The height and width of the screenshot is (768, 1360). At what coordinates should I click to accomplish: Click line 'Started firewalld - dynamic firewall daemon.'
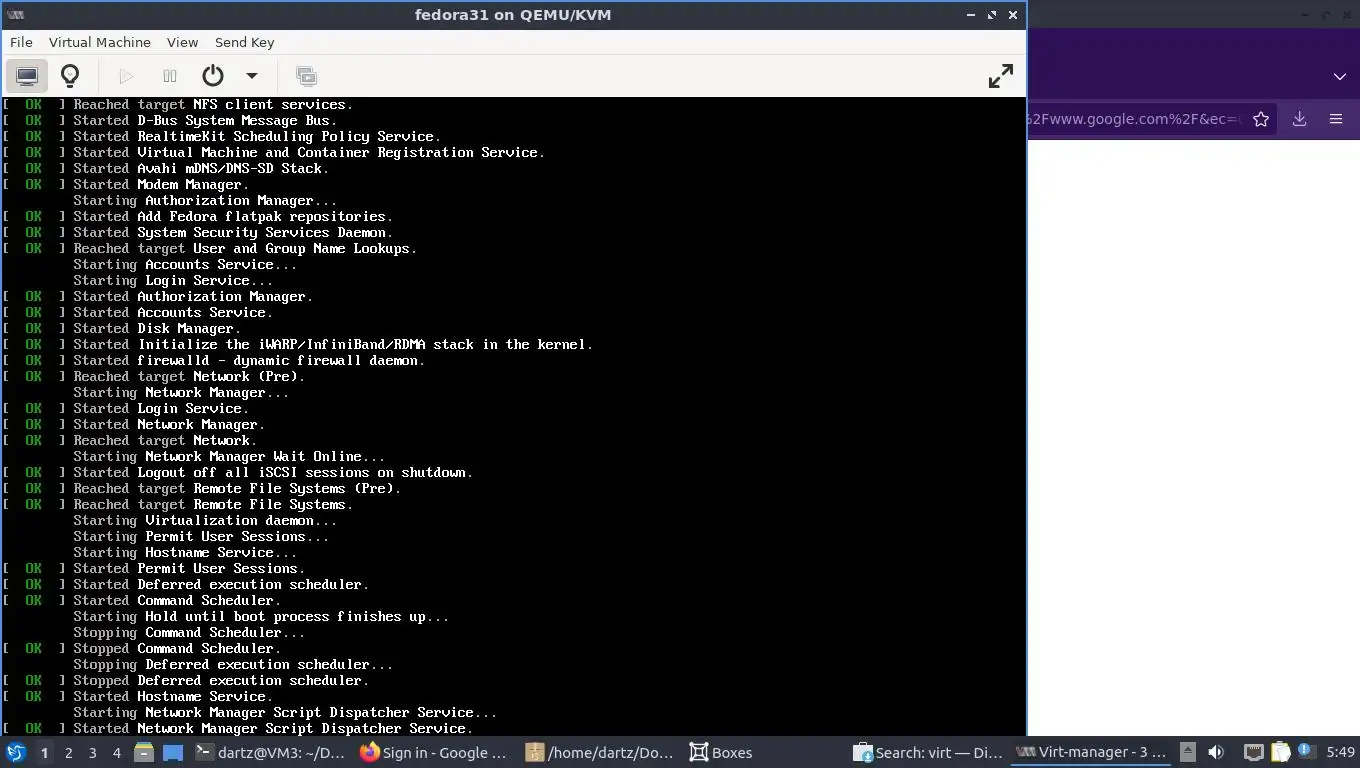coord(249,361)
